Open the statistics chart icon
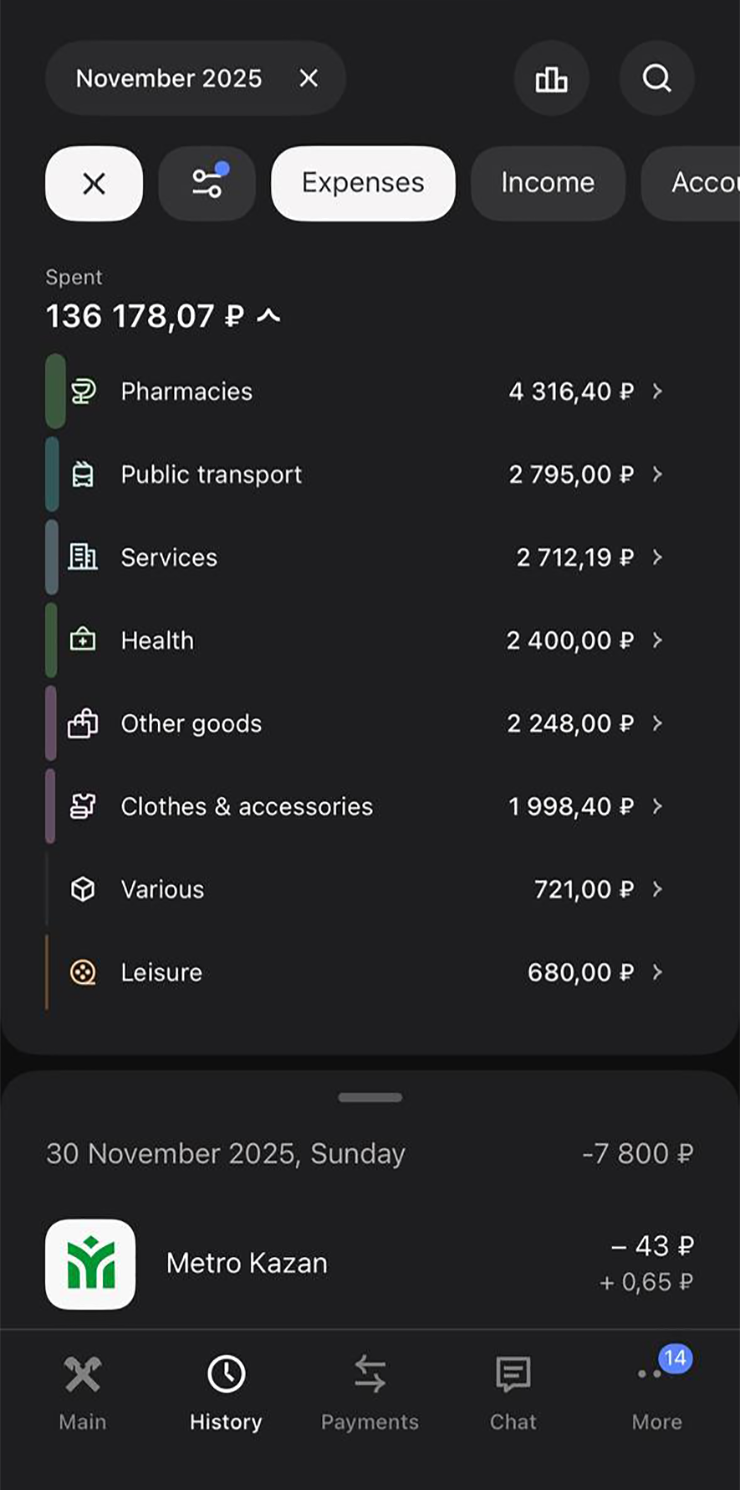The image size is (740, 1490). coord(551,79)
